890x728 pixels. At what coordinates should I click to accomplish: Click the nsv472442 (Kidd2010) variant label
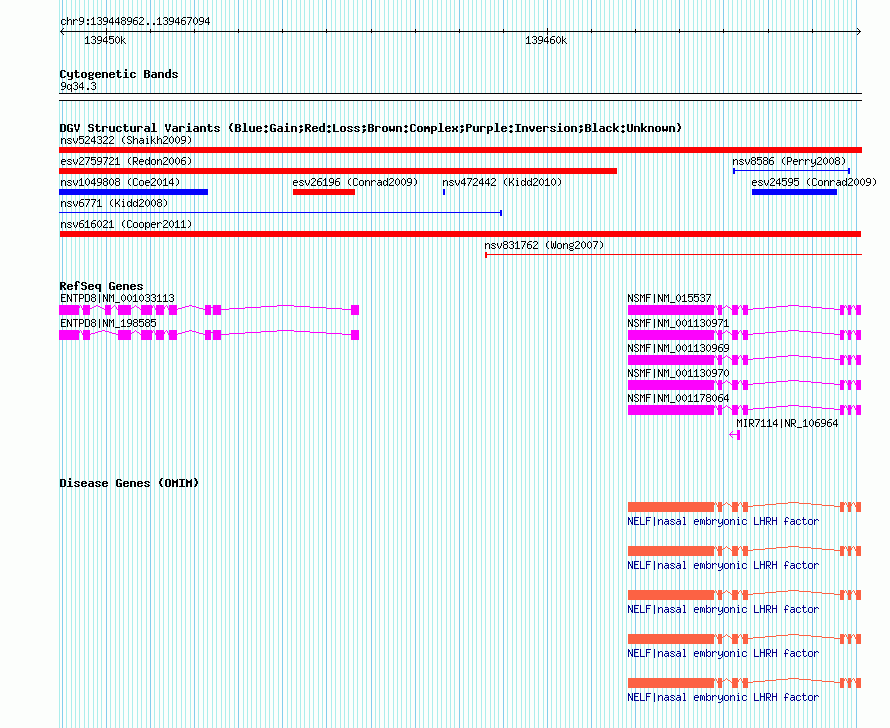[502, 182]
